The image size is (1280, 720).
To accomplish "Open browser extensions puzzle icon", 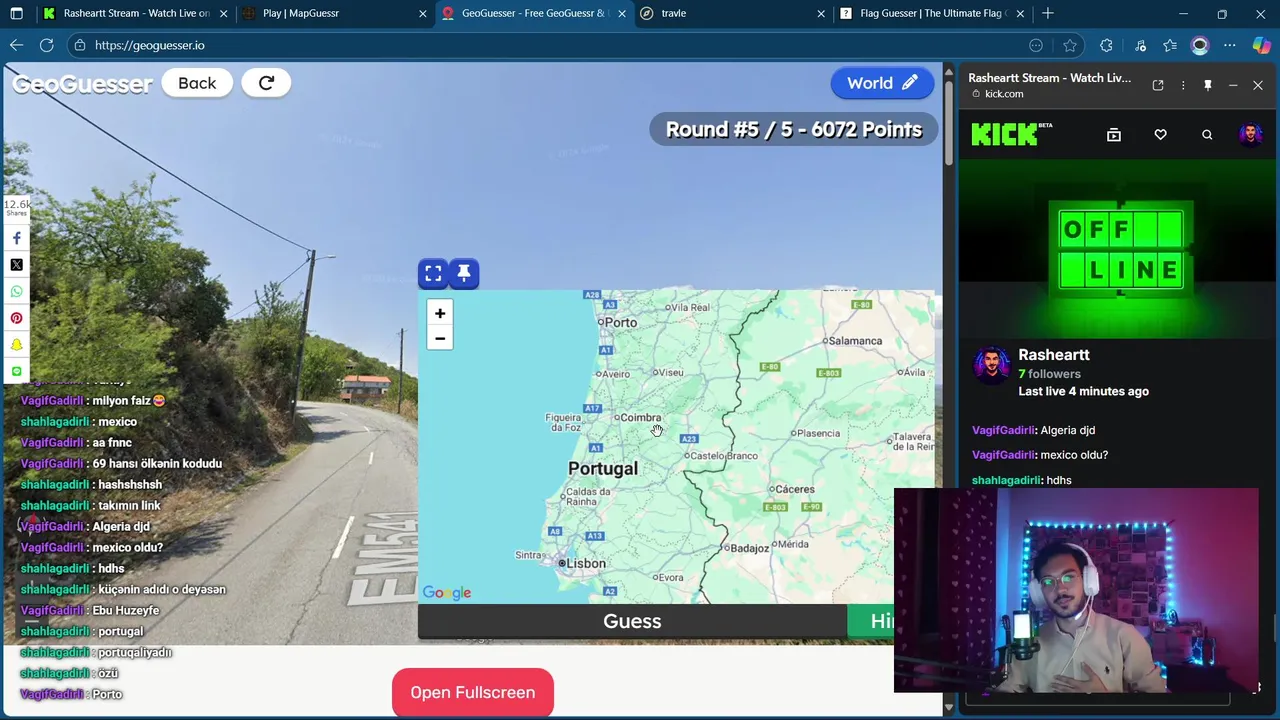I will click(x=1106, y=45).
